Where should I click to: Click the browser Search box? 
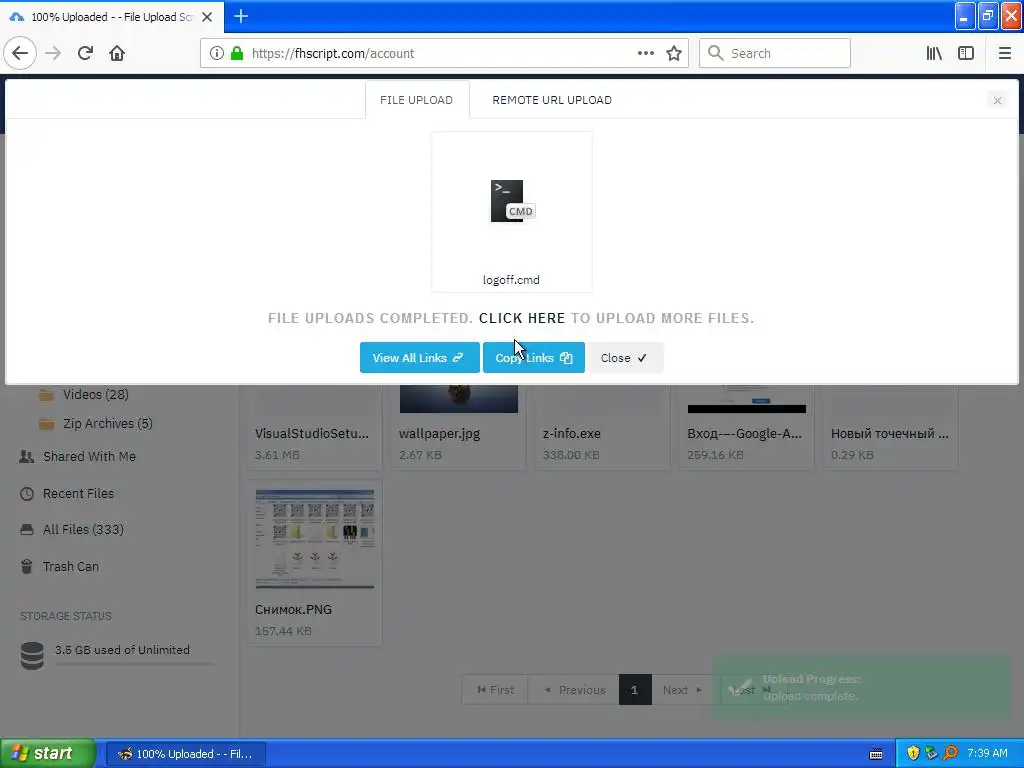coord(775,54)
